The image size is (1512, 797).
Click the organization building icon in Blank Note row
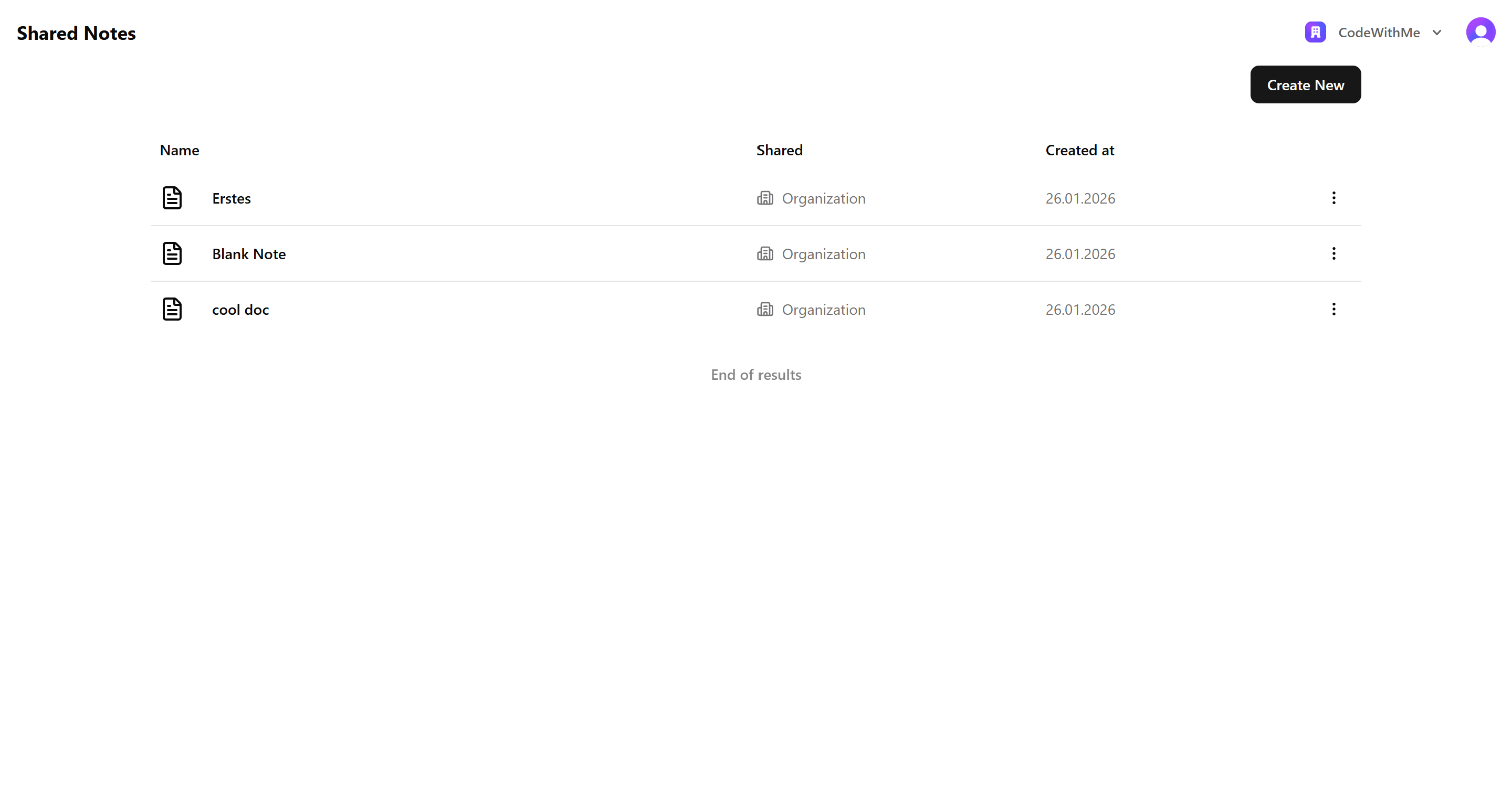(x=765, y=254)
